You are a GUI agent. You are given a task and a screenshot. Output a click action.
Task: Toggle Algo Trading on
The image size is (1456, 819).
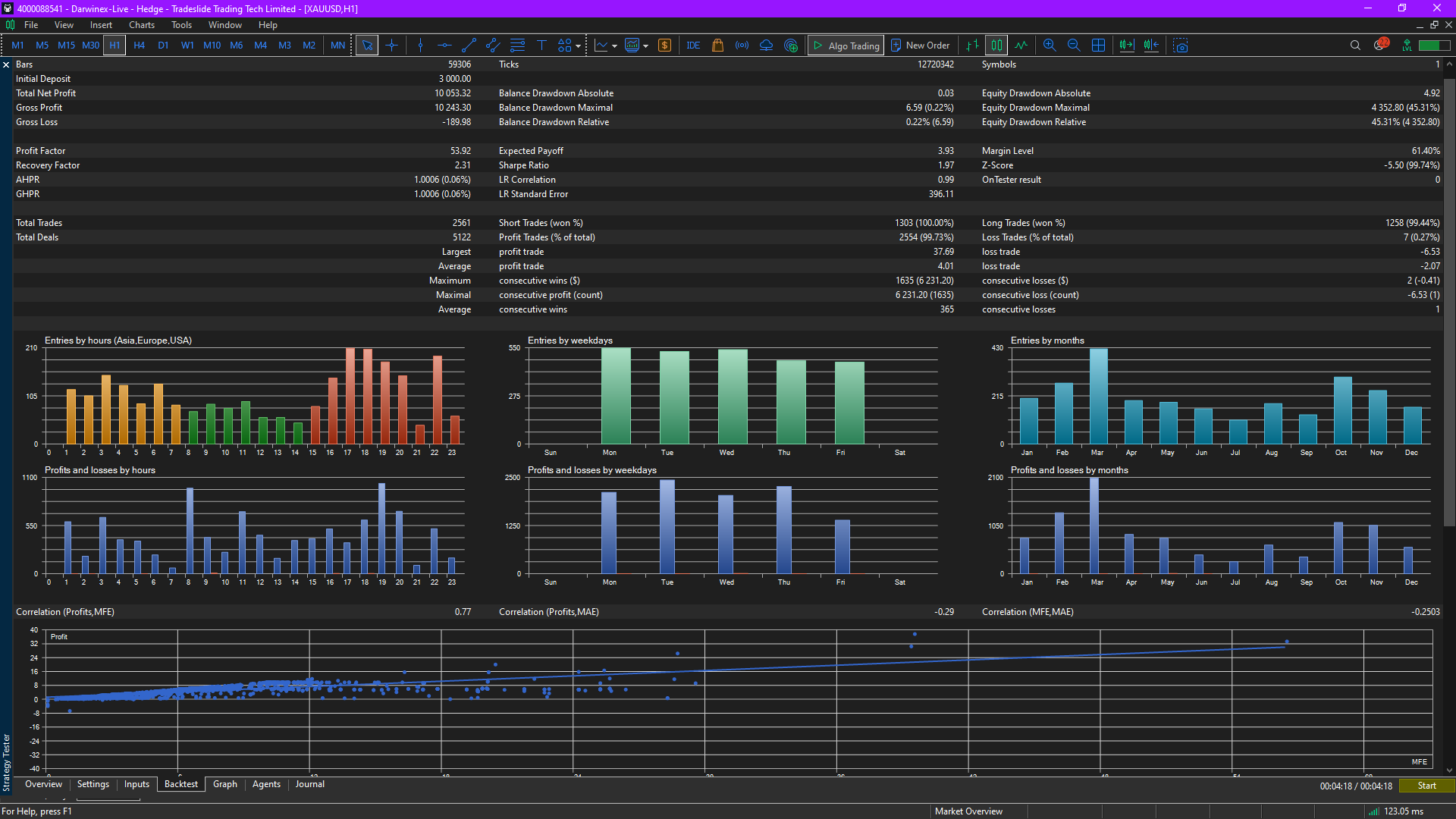[x=846, y=45]
